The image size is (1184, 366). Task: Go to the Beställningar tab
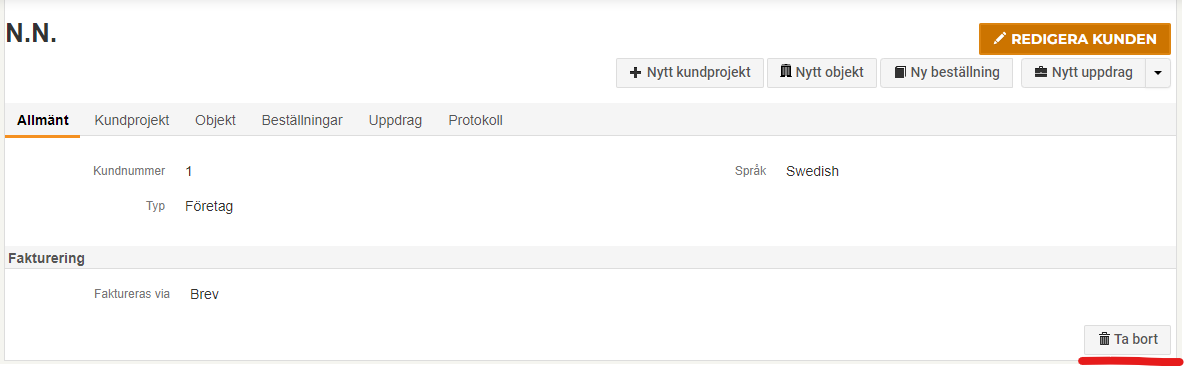(302, 120)
